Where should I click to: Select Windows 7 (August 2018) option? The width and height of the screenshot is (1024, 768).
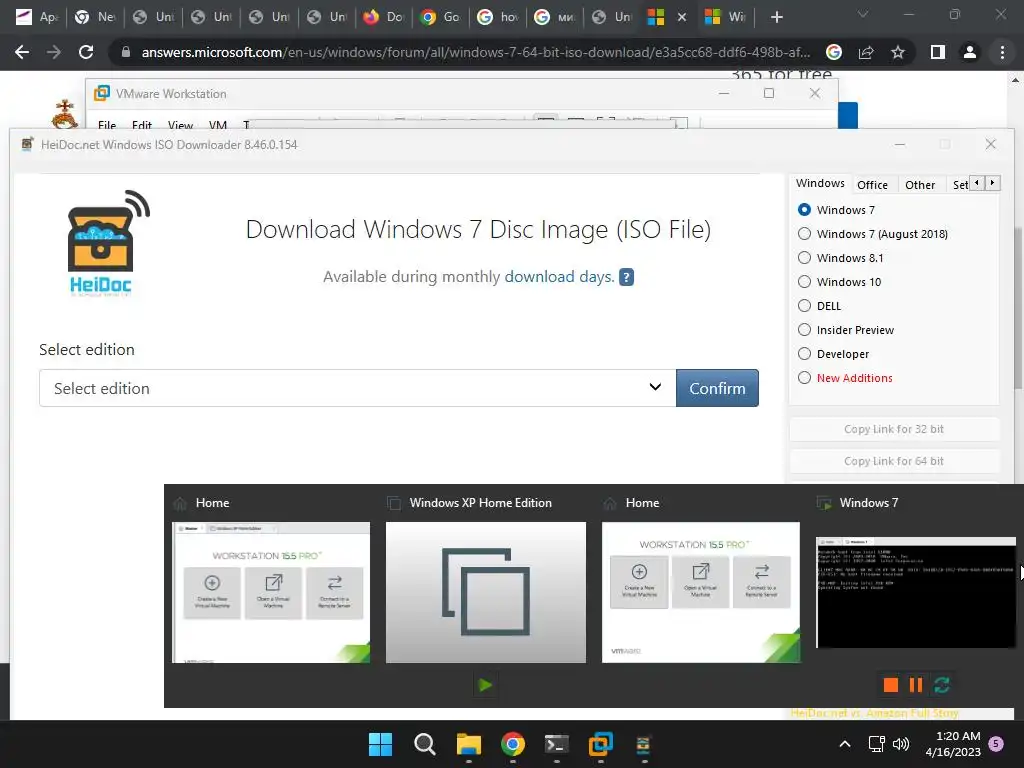tap(805, 234)
